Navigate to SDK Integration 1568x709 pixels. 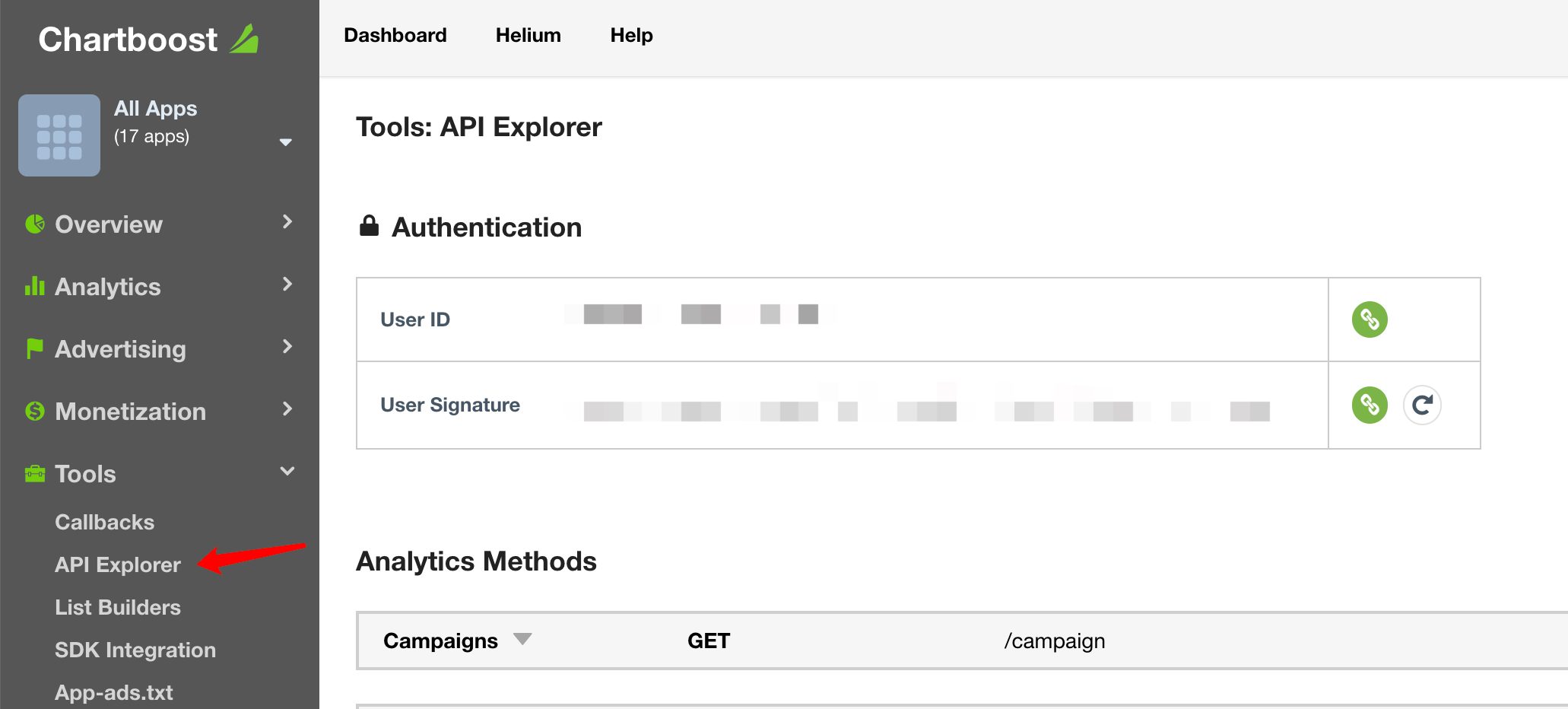(x=135, y=650)
